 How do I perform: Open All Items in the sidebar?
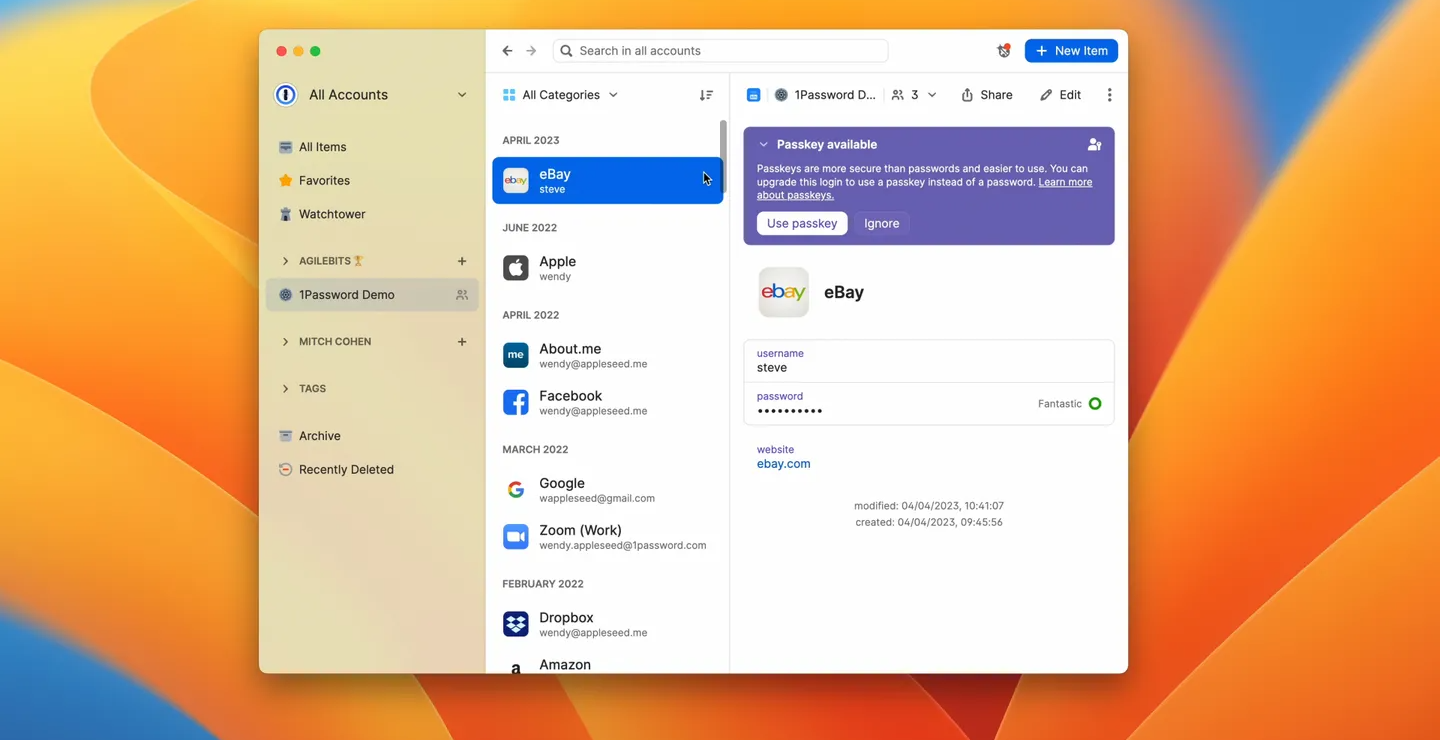coord(372,147)
